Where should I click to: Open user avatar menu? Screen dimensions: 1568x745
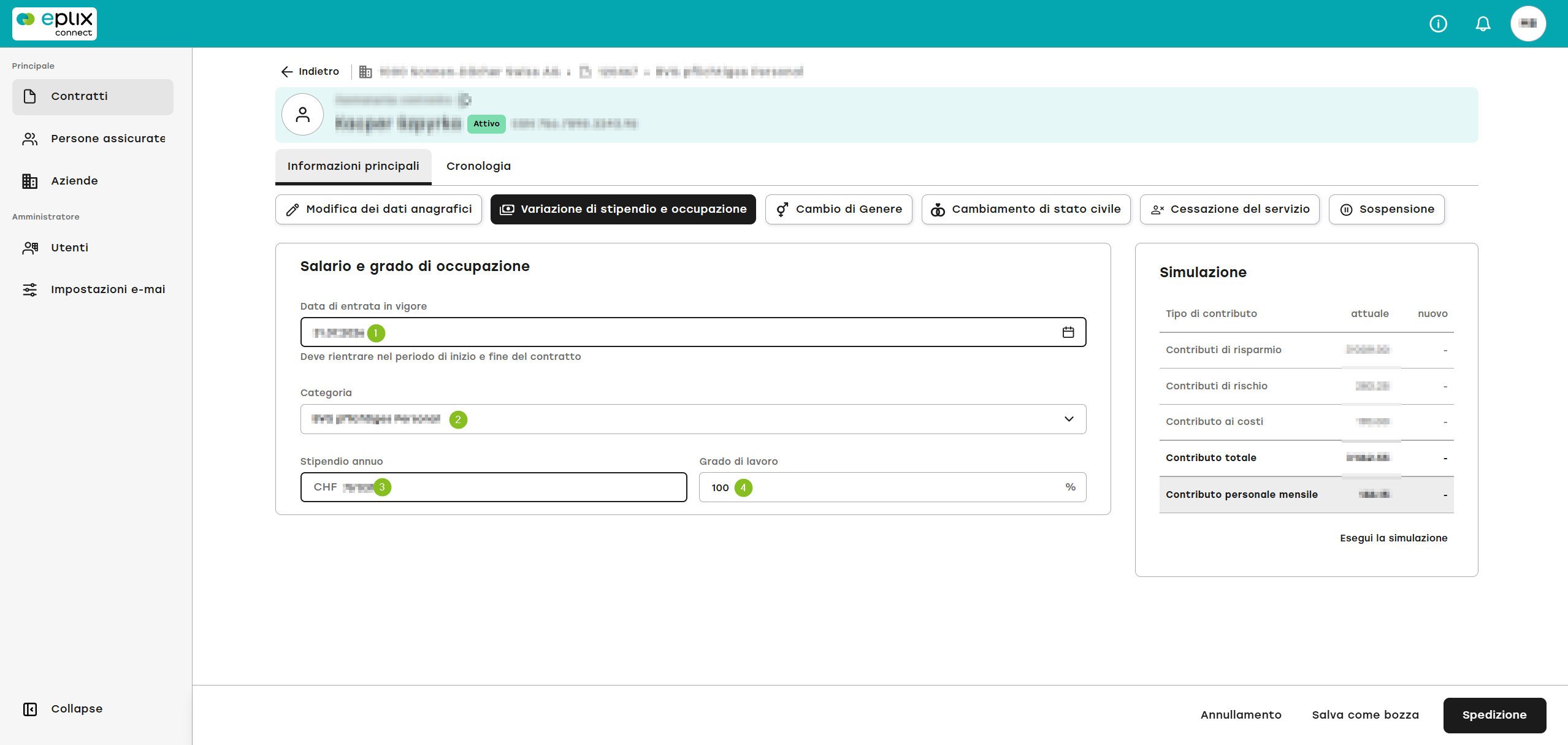click(x=1528, y=23)
